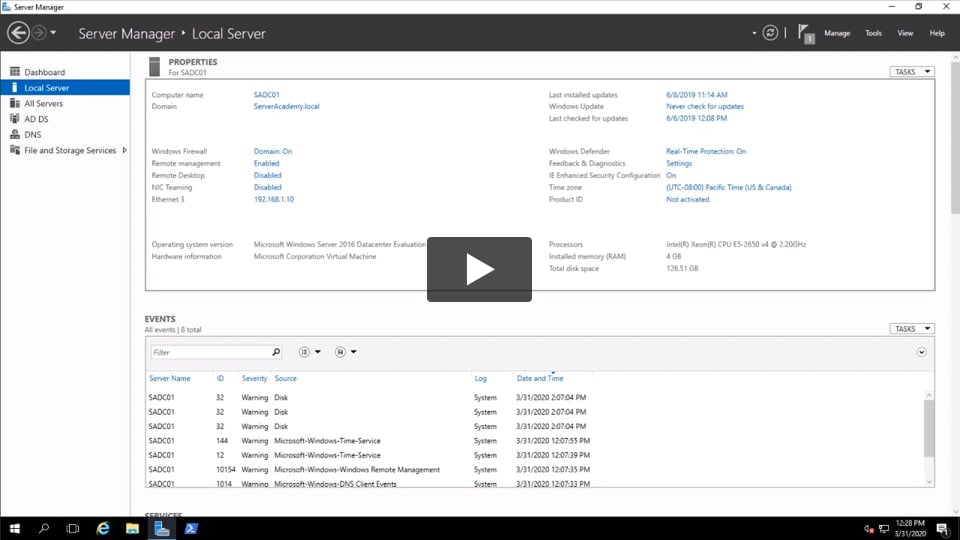Screen dimensions: 960x540
Task: Click the Remote Desktop Disabled link
Action: point(267,175)
